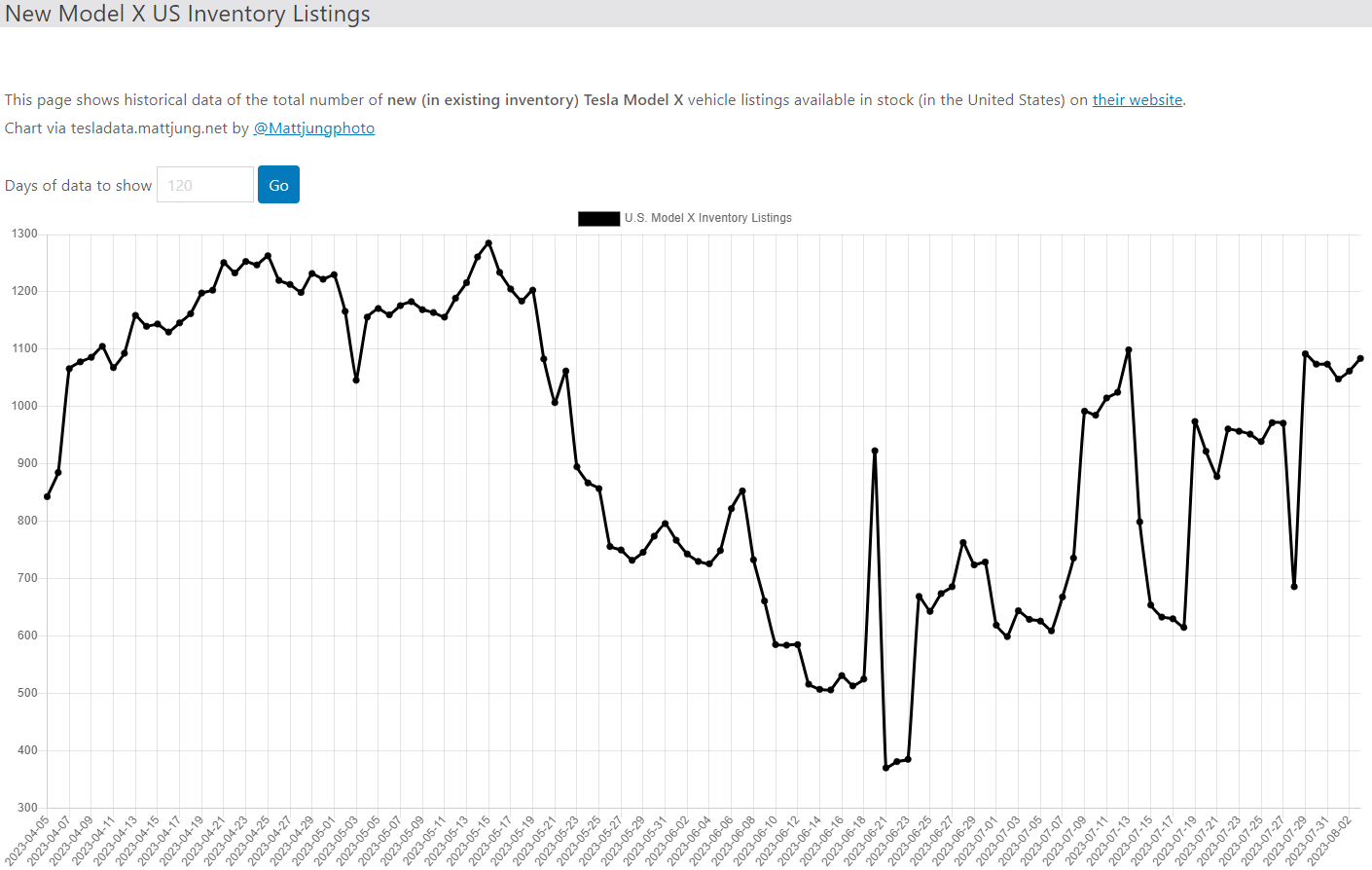
Task: Click the 1000 y-axis label
Action: (x=25, y=406)
